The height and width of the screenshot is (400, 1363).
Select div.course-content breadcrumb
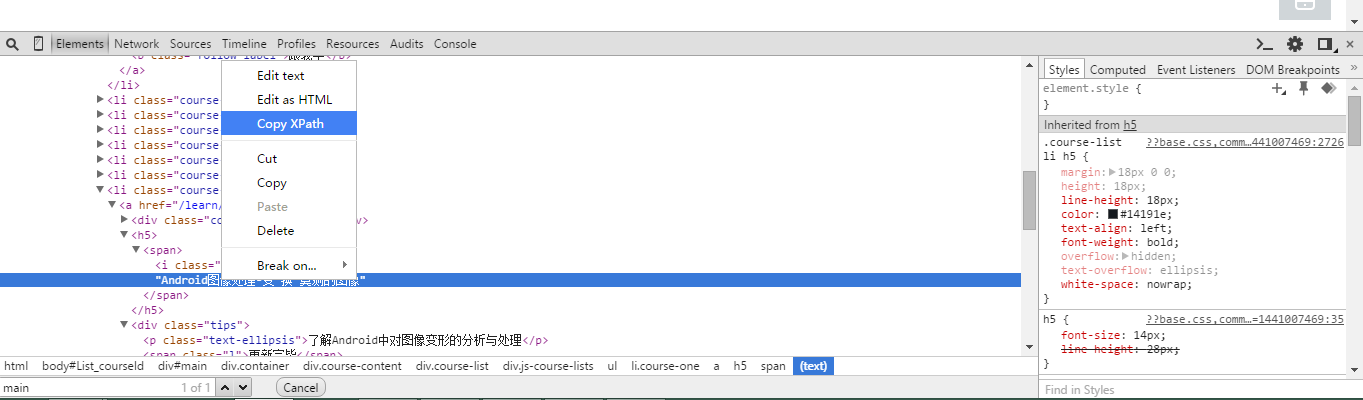[353, 366]
